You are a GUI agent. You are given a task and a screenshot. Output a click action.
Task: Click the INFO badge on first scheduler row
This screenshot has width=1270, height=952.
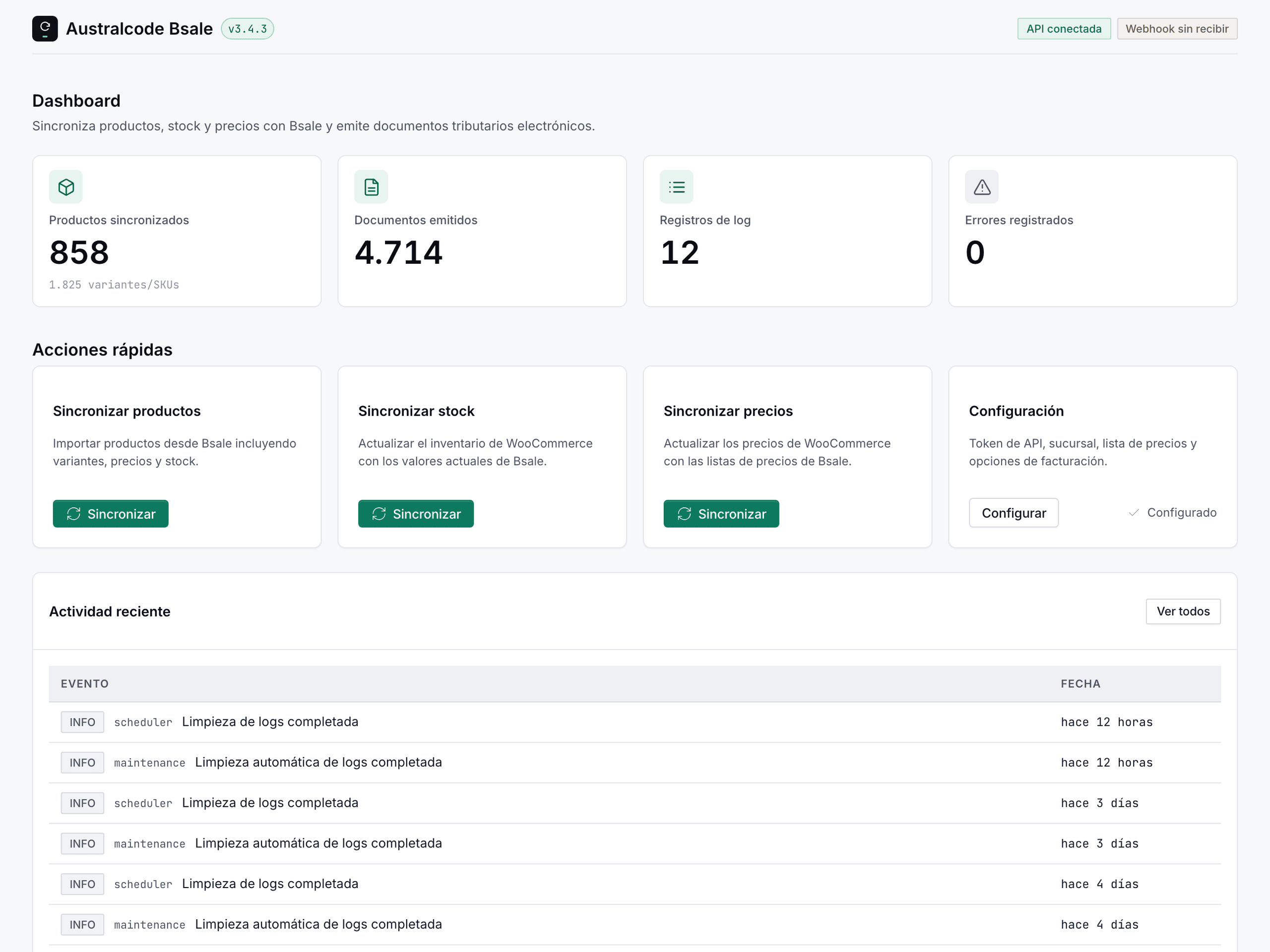click(83, 722)
